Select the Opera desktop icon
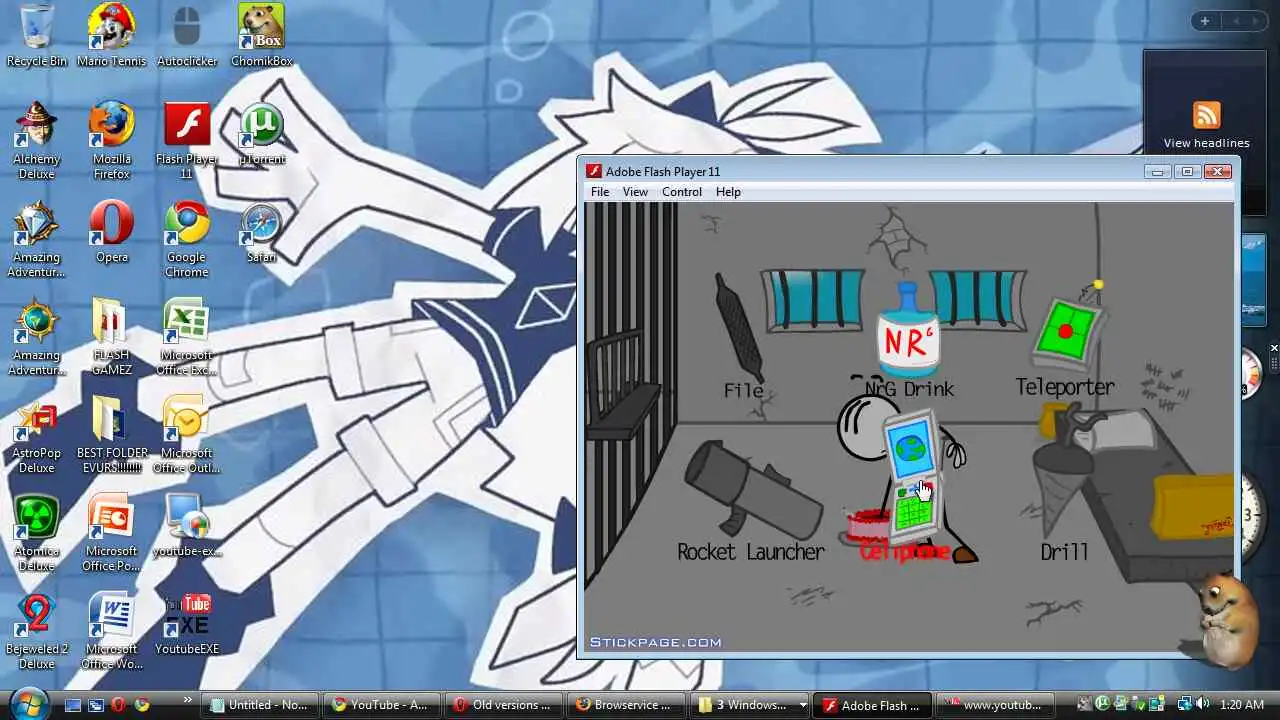Image resolution: width=1280 pixels, height=720 pixels. pyautogui.click(x=112, y=231)
